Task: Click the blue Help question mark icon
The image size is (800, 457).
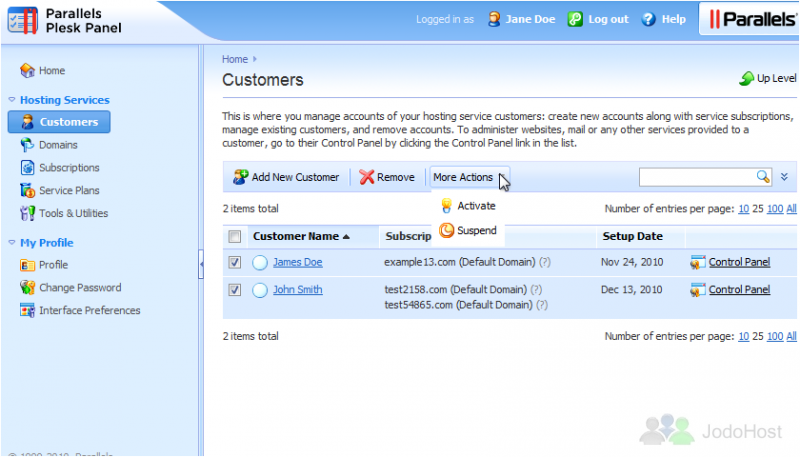Action: click(x=648, y=19)
